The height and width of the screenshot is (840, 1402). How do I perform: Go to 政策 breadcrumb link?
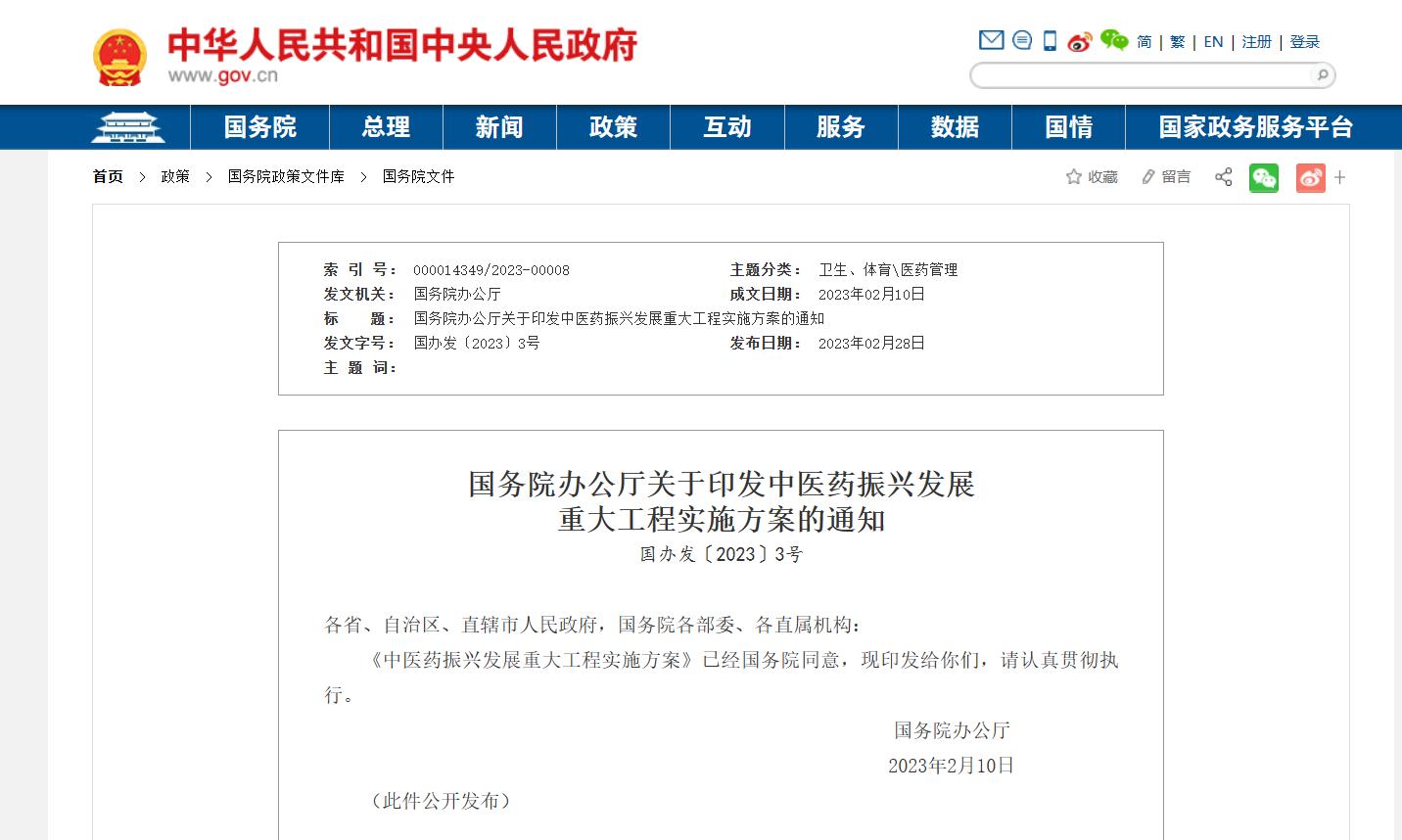click(x=175, y=176)
